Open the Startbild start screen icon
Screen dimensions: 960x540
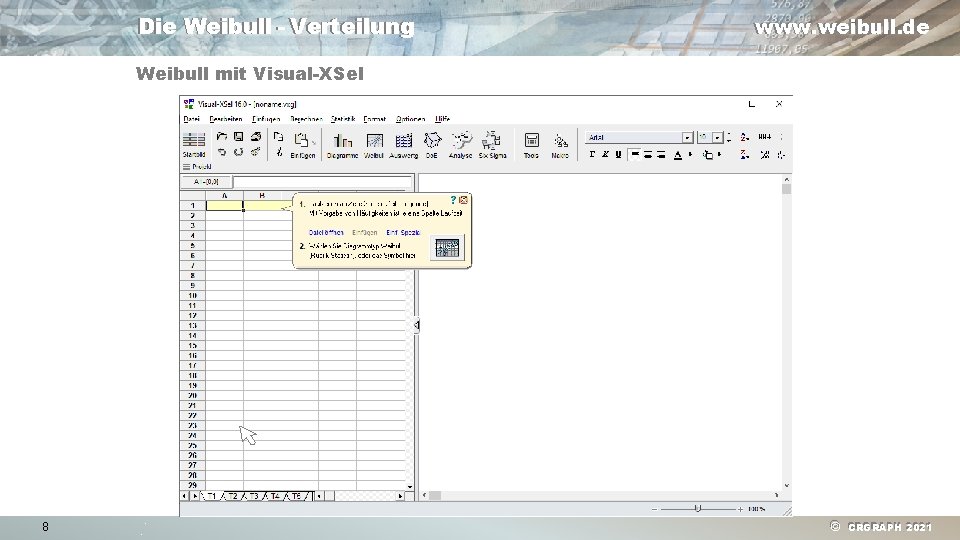(x=194, y=144)
